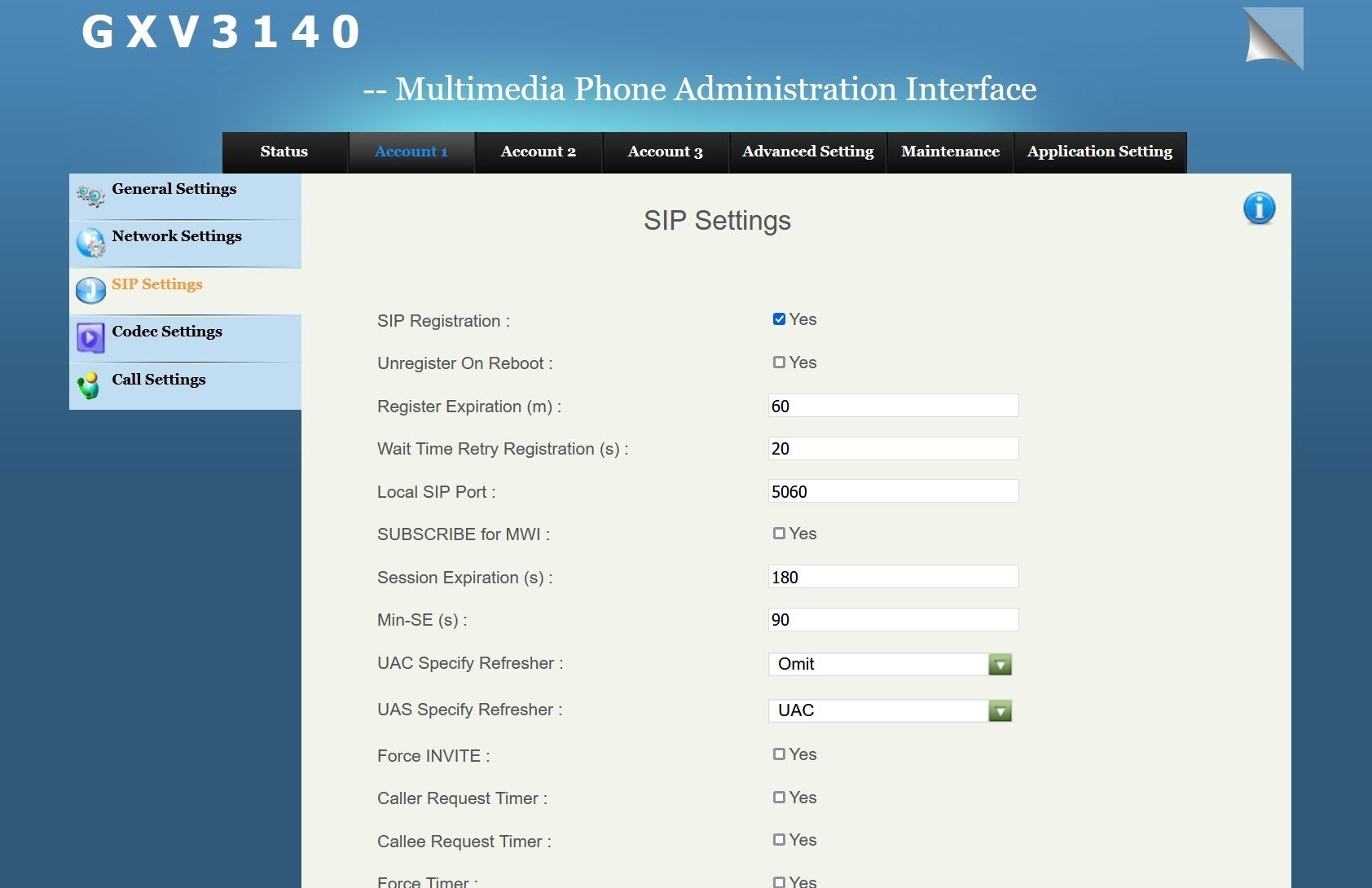
Task: Focus the Wait Time Retry Registration field
Action: [893, 448]
